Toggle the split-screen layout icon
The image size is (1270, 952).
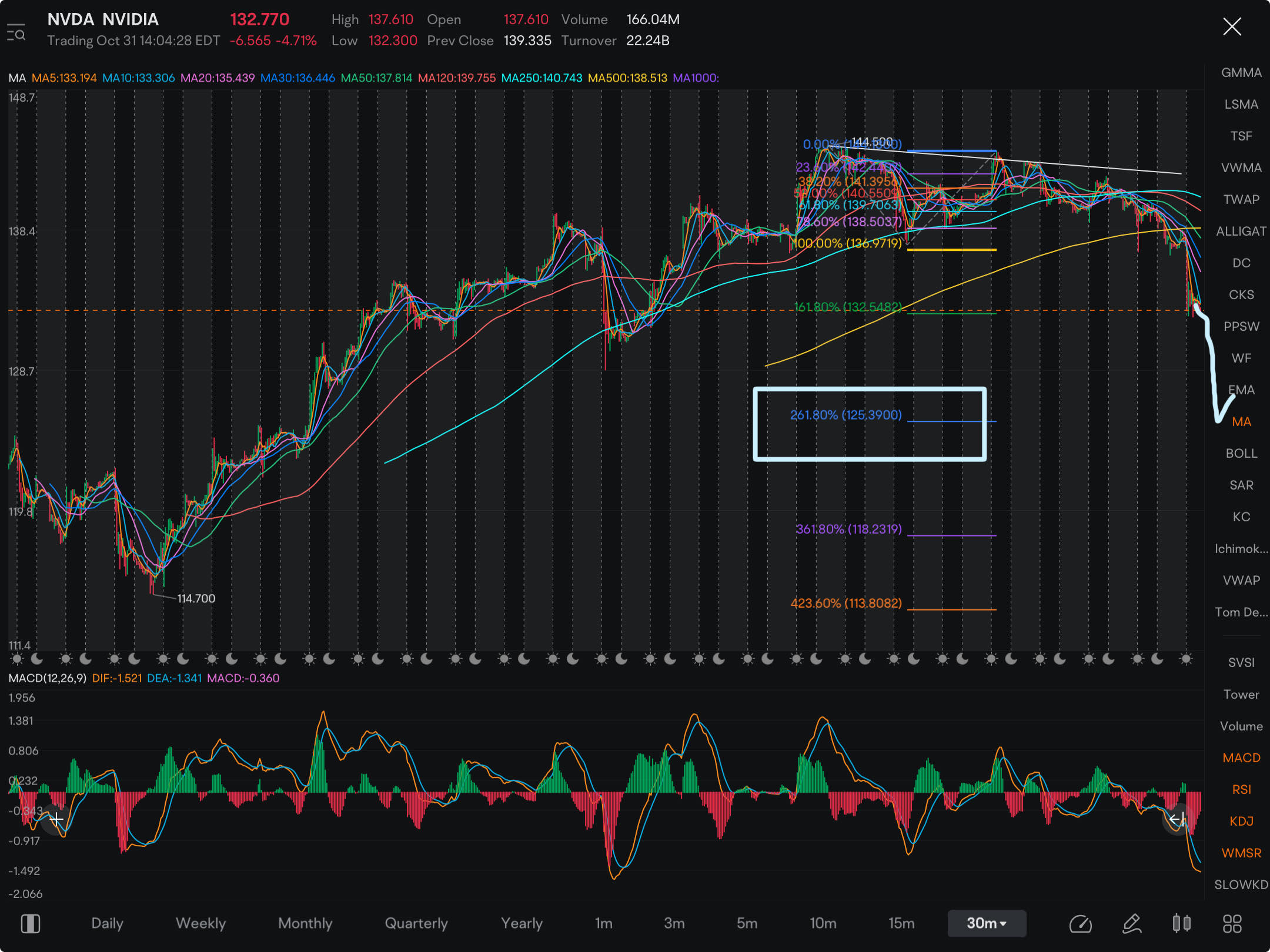pyautogui.click(x=31, y=924)
